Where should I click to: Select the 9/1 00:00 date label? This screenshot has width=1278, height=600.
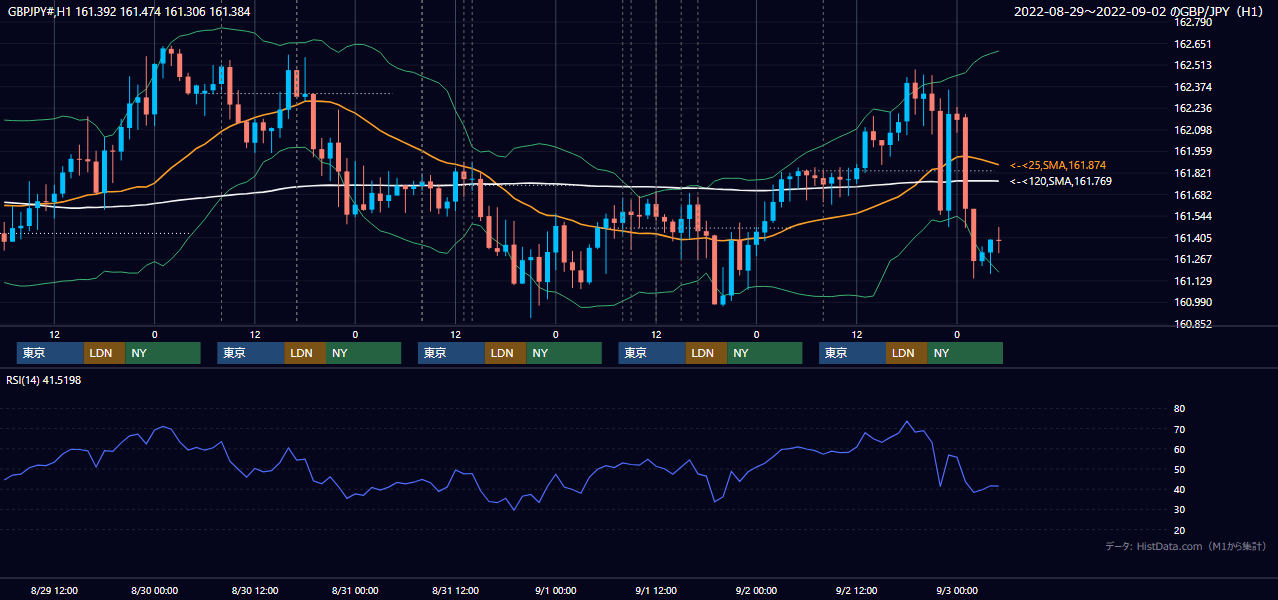click(x=556, y=590)
